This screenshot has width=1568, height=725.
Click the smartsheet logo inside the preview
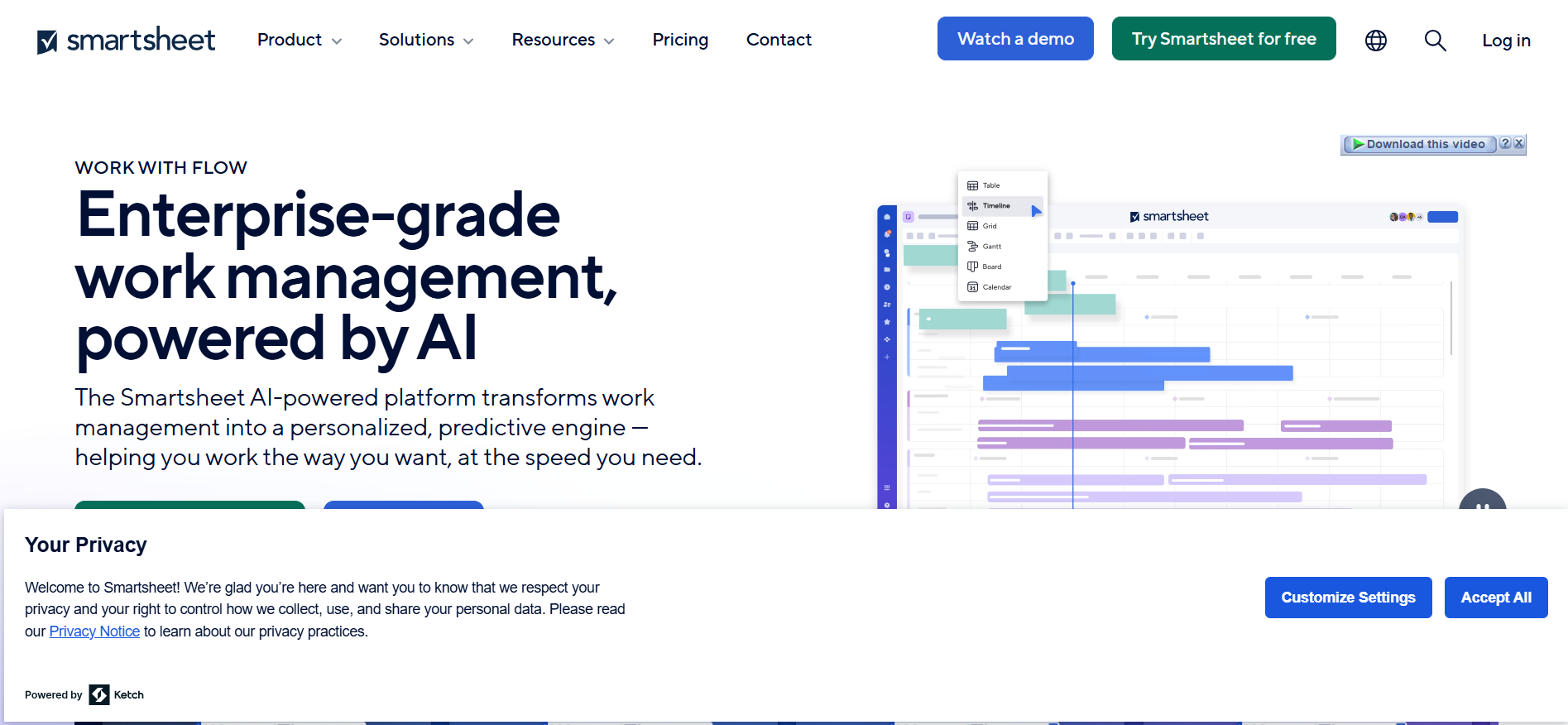[1169, 216]
